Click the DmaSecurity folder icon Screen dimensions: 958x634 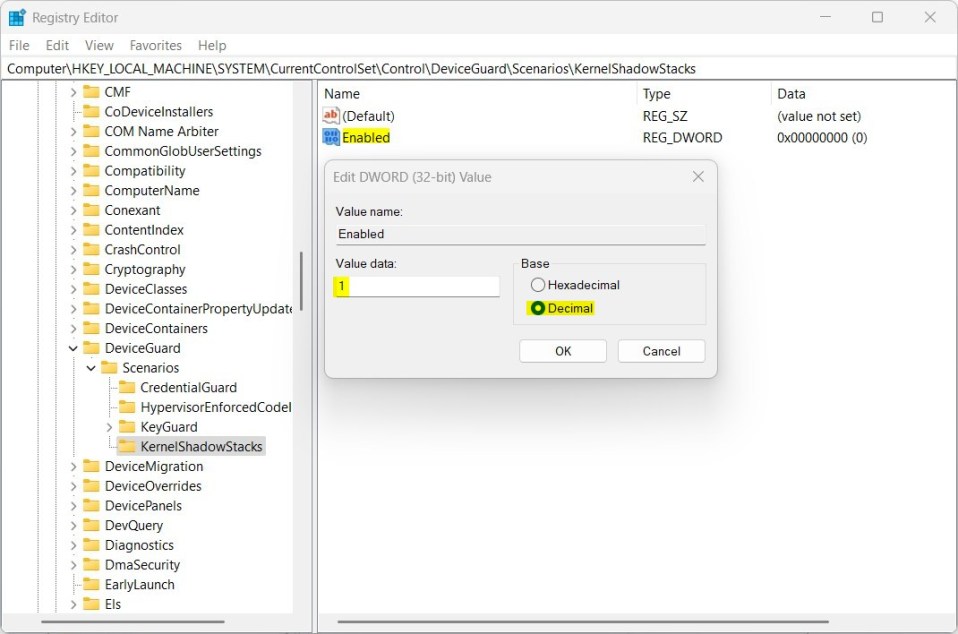pyautogui.click(x=91, y=564)
